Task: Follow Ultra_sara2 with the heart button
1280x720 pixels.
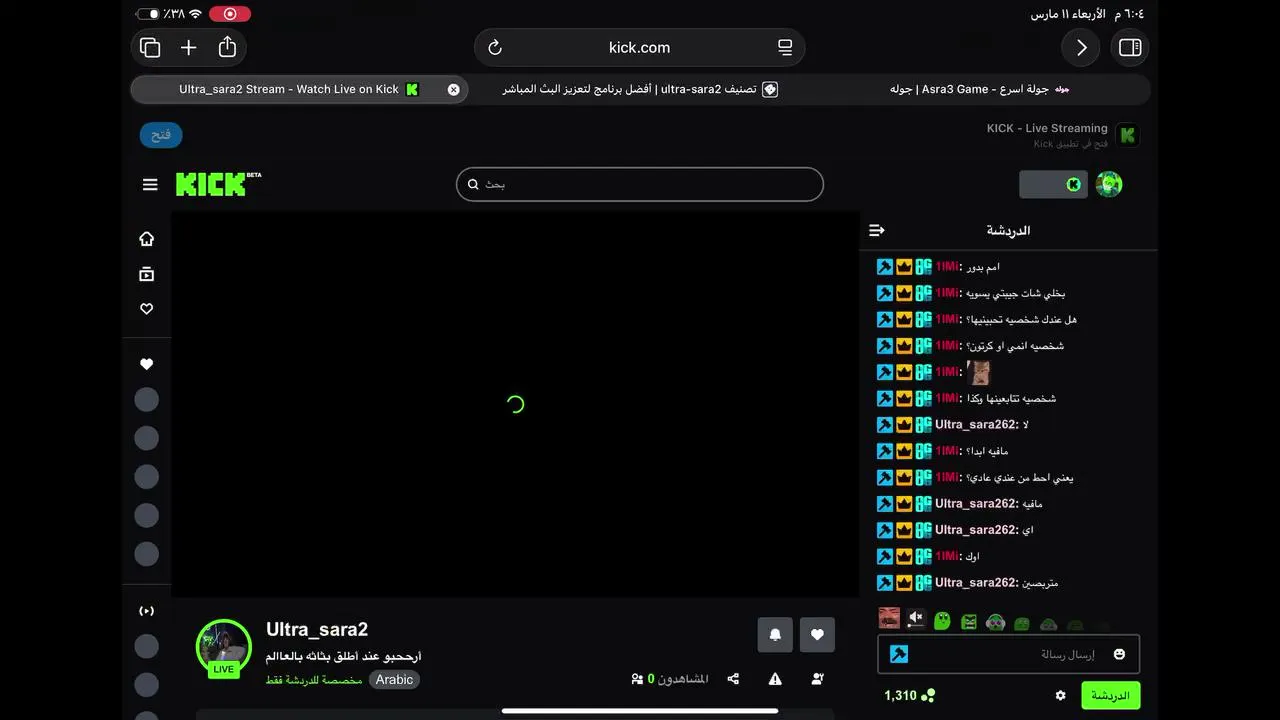Action: [817, 634]
